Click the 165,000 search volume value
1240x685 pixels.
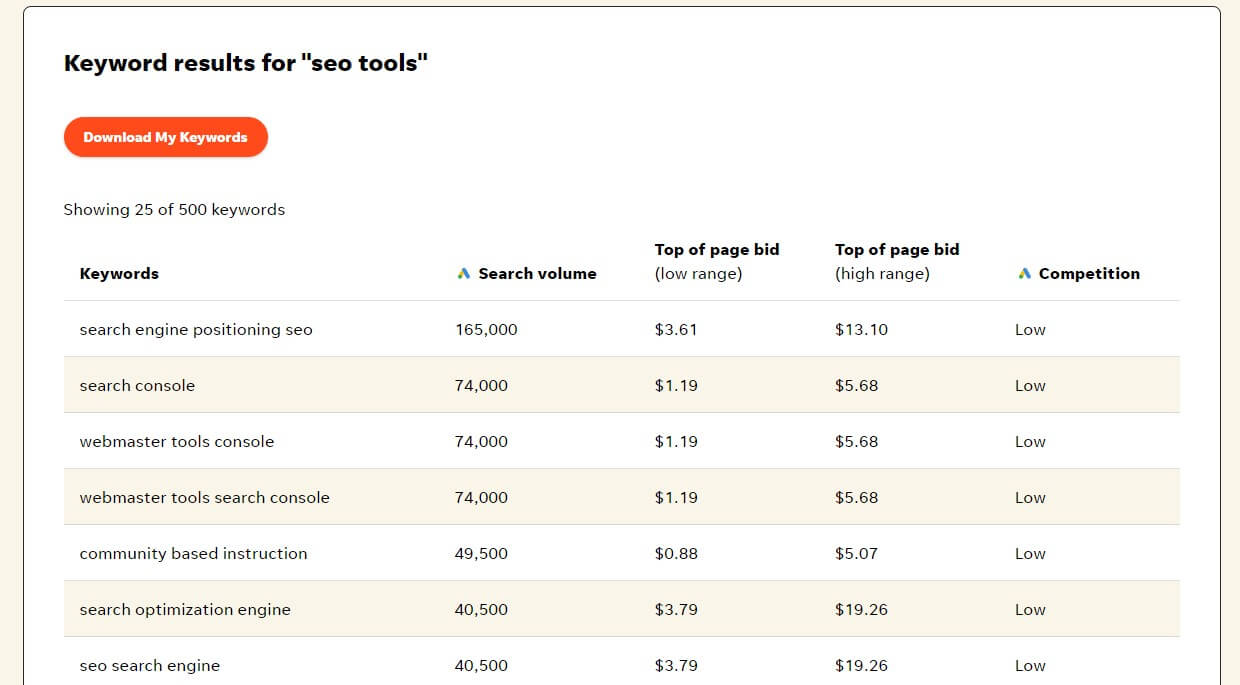click(x=486, y=328)
